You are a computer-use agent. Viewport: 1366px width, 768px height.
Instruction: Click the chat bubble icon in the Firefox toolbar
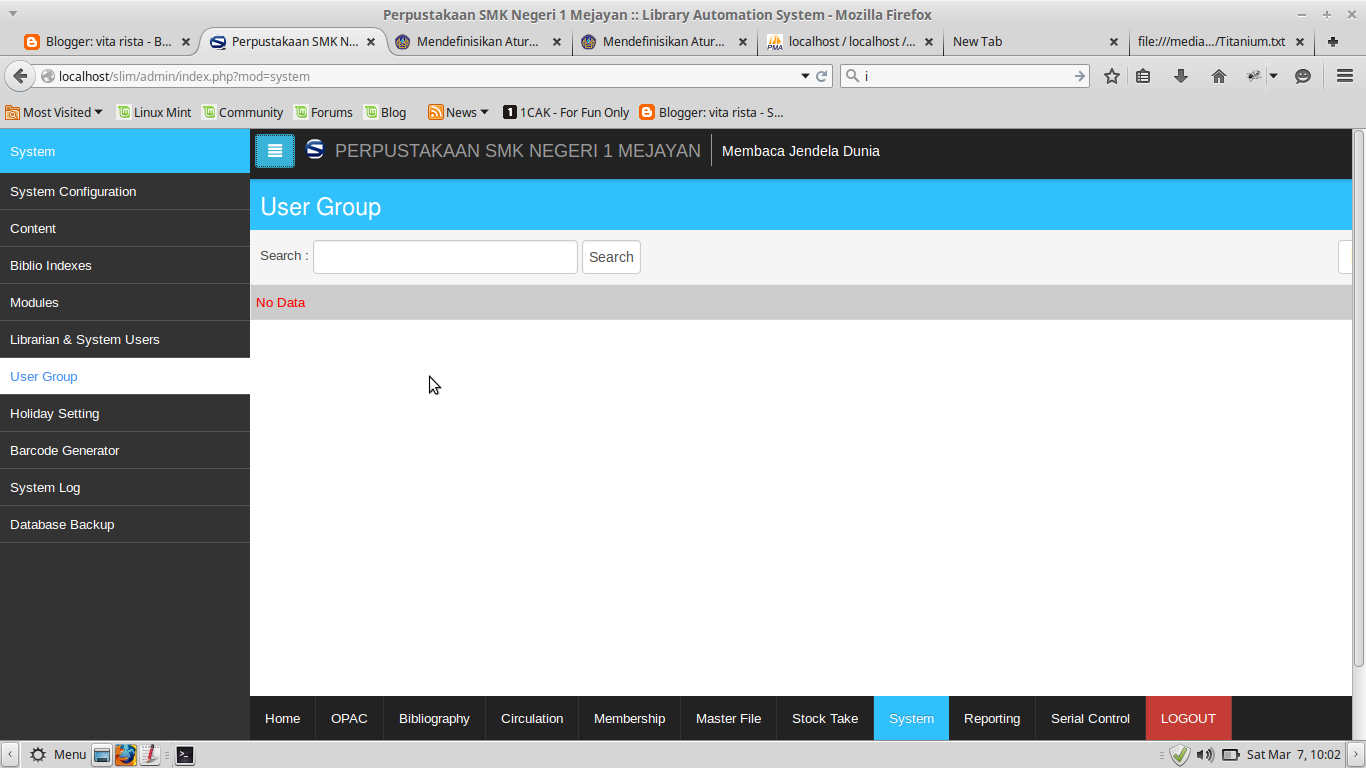[x=1301, y=75]
